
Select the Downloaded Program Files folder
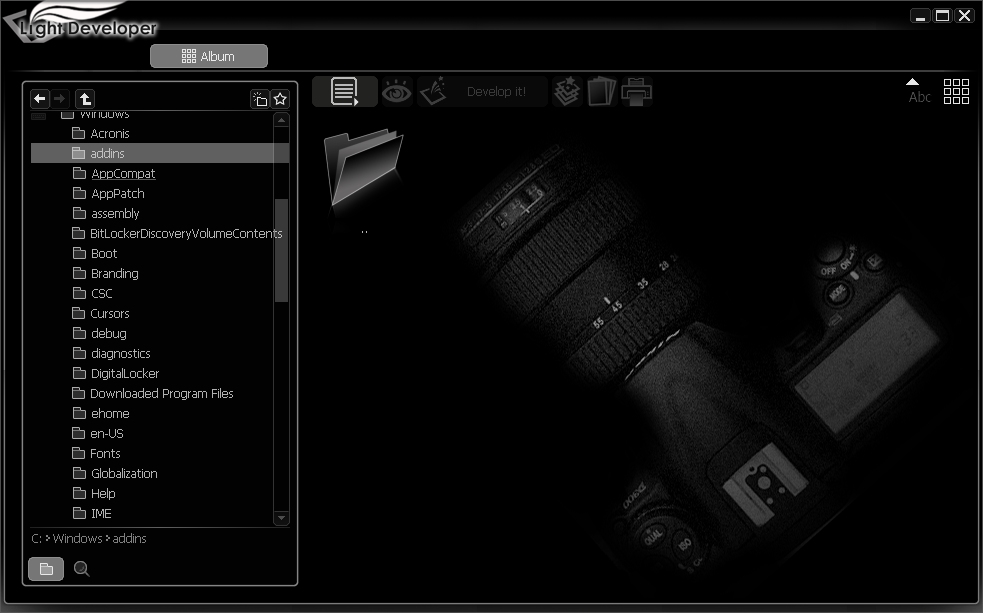coord(161,393)
